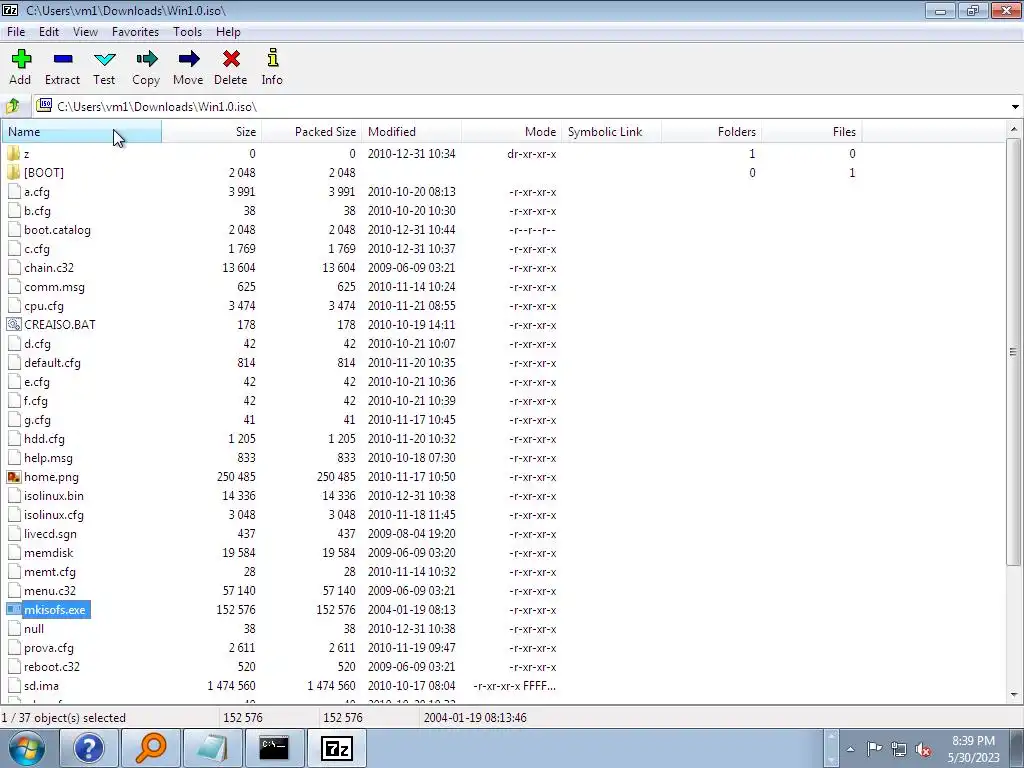Select the memdisk file name
The width and height of the screenshot is (1024, 768).
click(48, 552)
